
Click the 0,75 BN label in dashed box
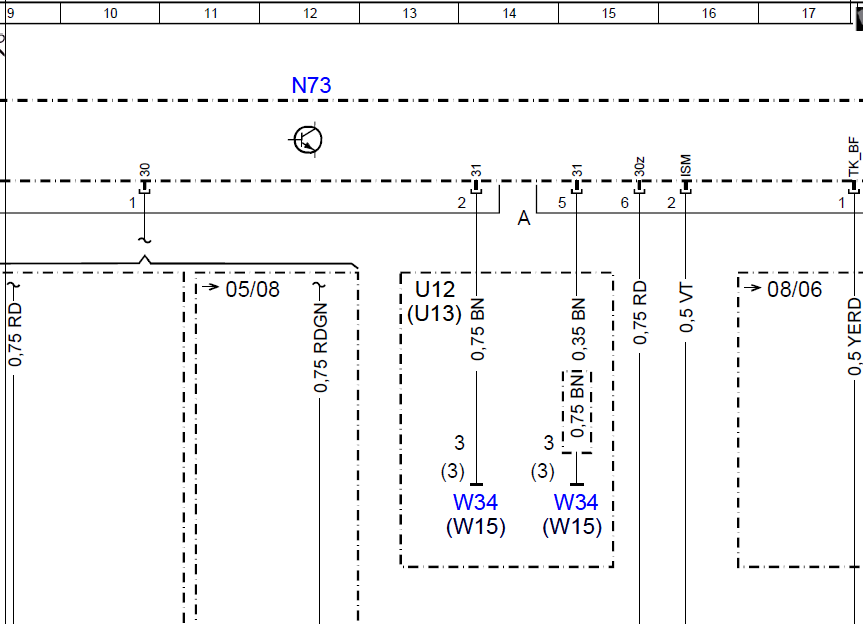(x=576, y=406)
